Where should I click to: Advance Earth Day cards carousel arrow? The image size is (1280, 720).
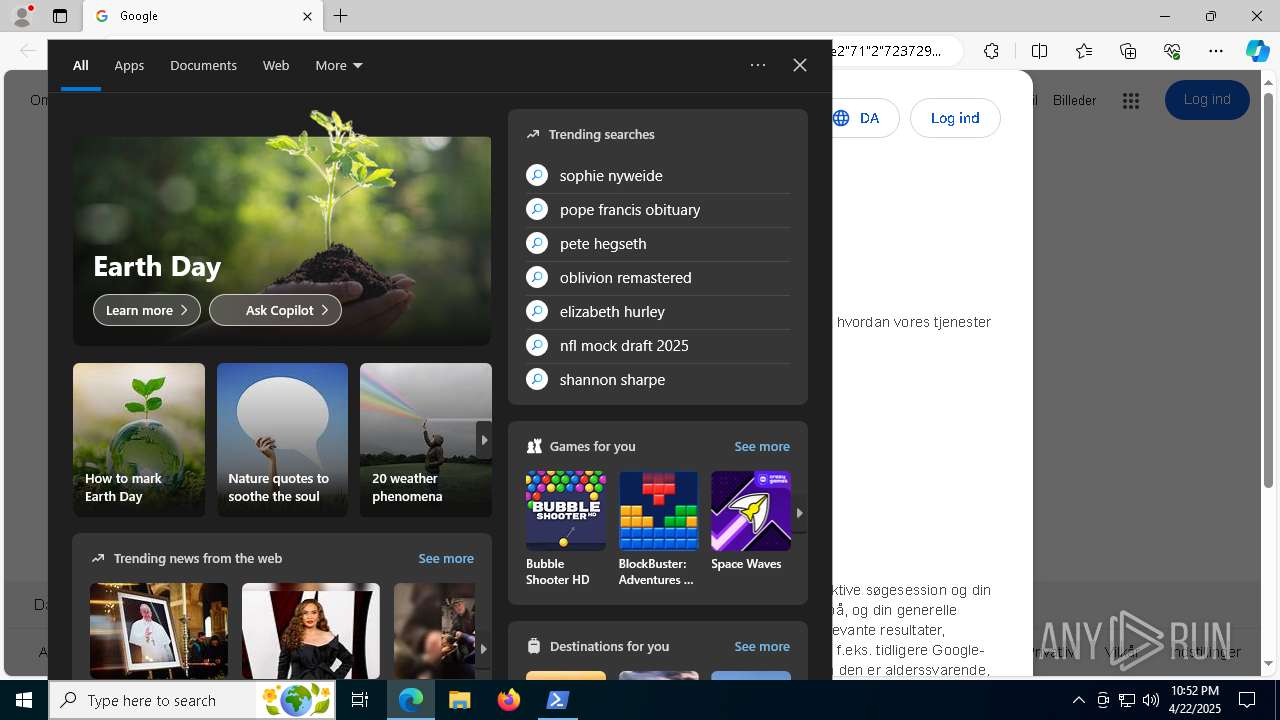coord(484,440)
